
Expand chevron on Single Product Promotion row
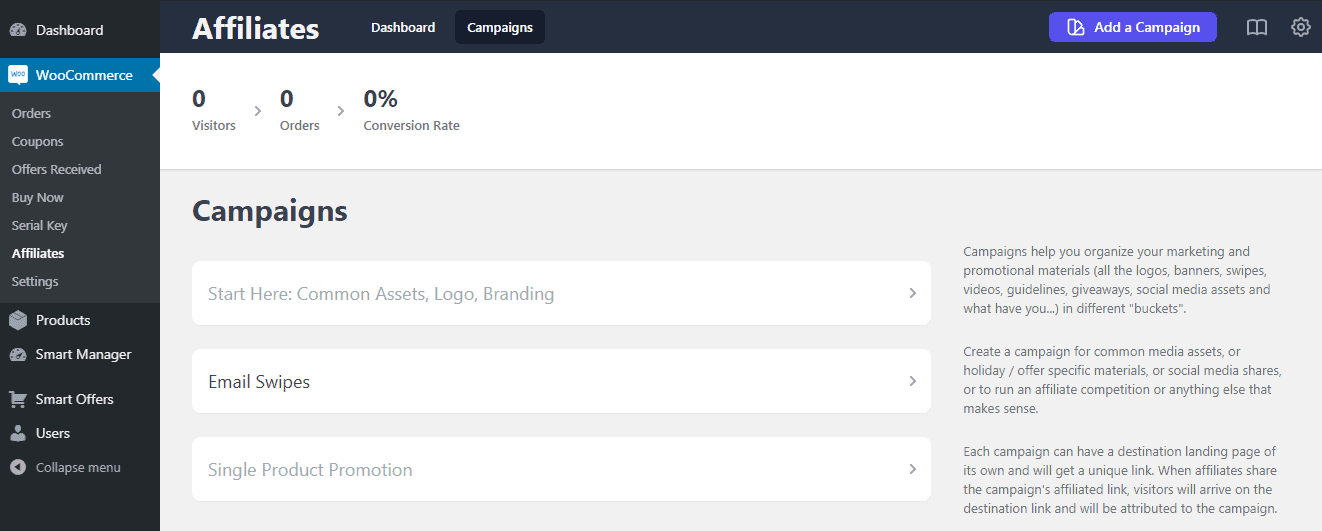tap(913, 469)
